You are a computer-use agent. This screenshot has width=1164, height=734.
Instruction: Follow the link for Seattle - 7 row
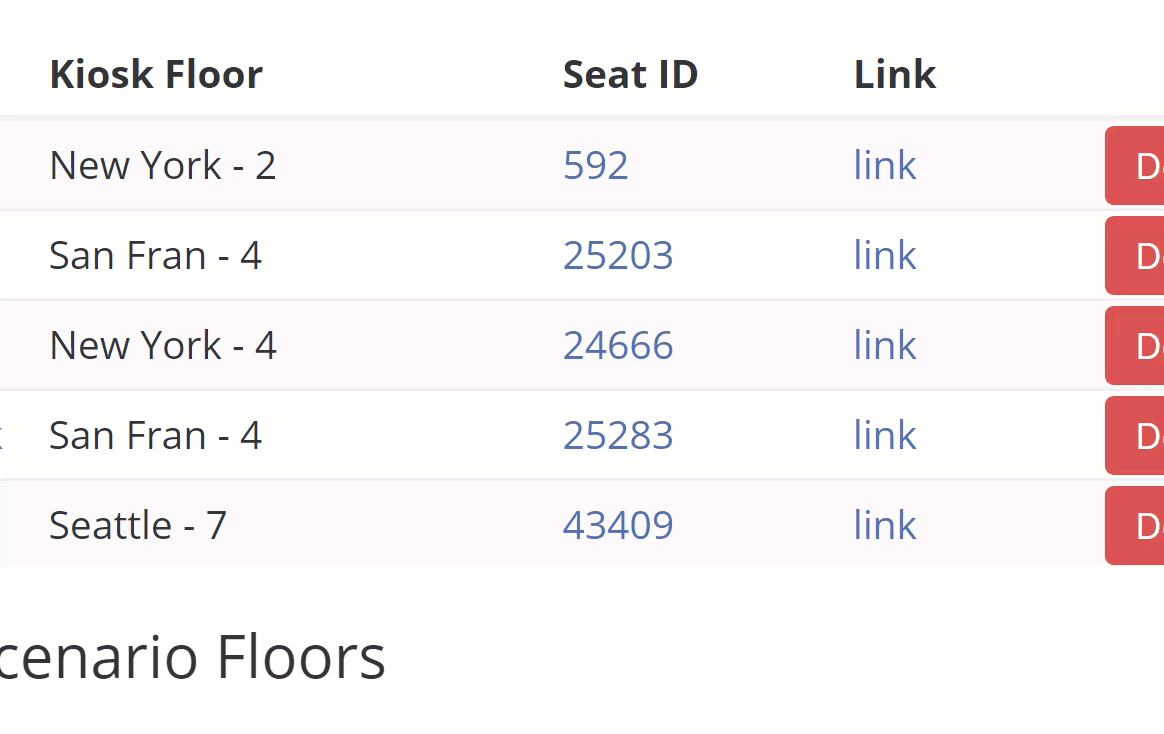point(884,525)
